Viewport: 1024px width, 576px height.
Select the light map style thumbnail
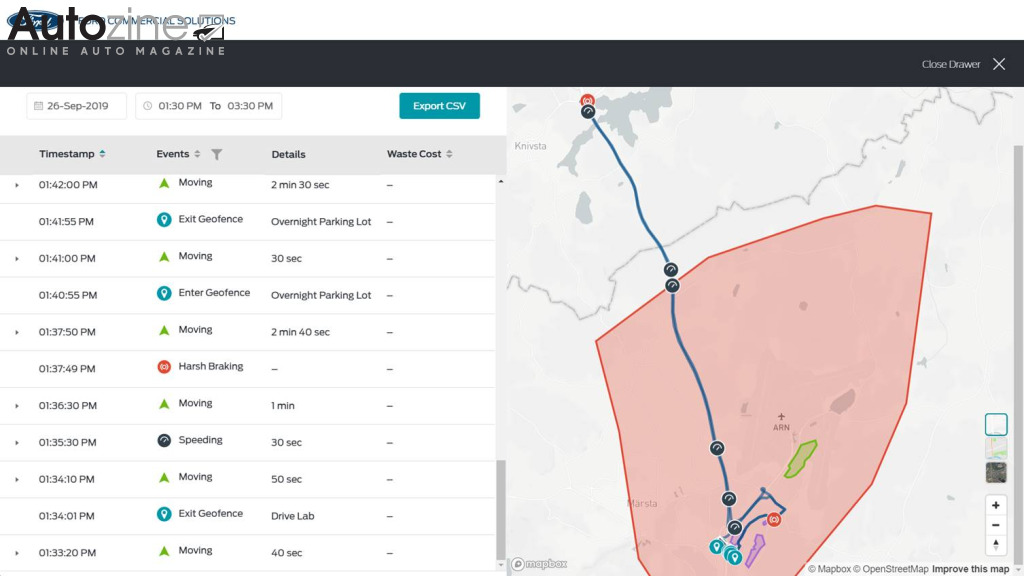click(995, 424)
